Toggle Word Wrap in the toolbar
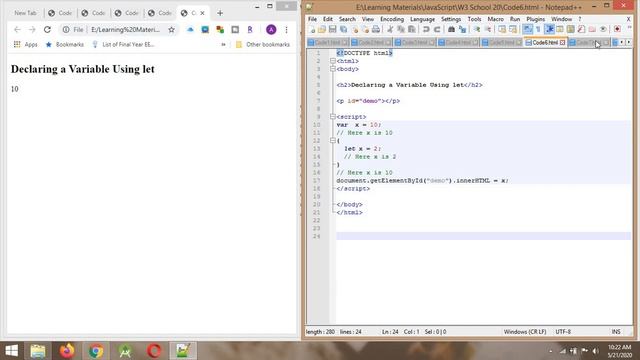Image resolution: width=640 pixels, height=360 pixels. (527, 29)
